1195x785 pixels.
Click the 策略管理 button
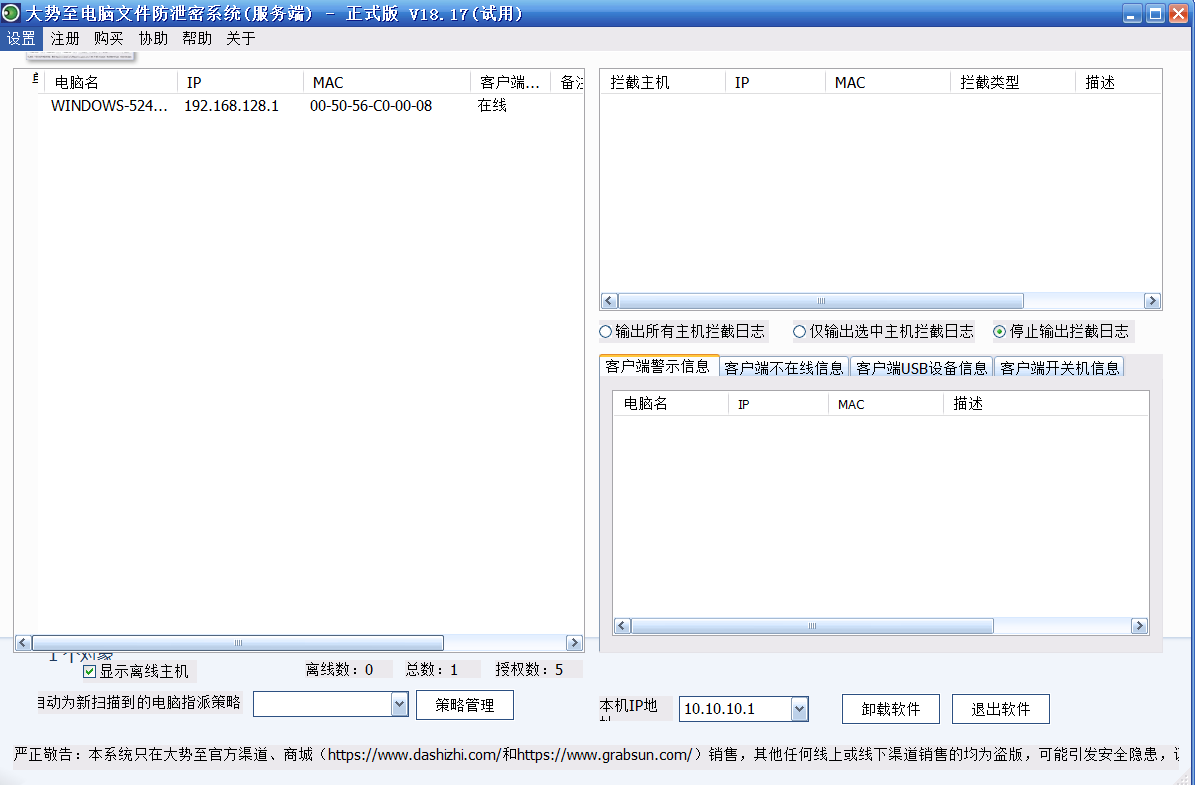pyautogui.click(x=465, y=705)
